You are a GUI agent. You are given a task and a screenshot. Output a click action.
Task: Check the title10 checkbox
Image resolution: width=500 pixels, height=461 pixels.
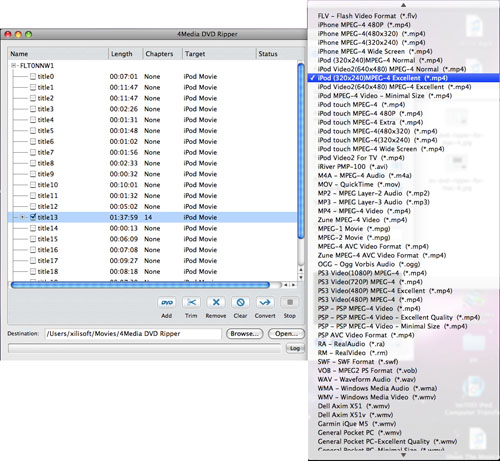tap(33, 185)
